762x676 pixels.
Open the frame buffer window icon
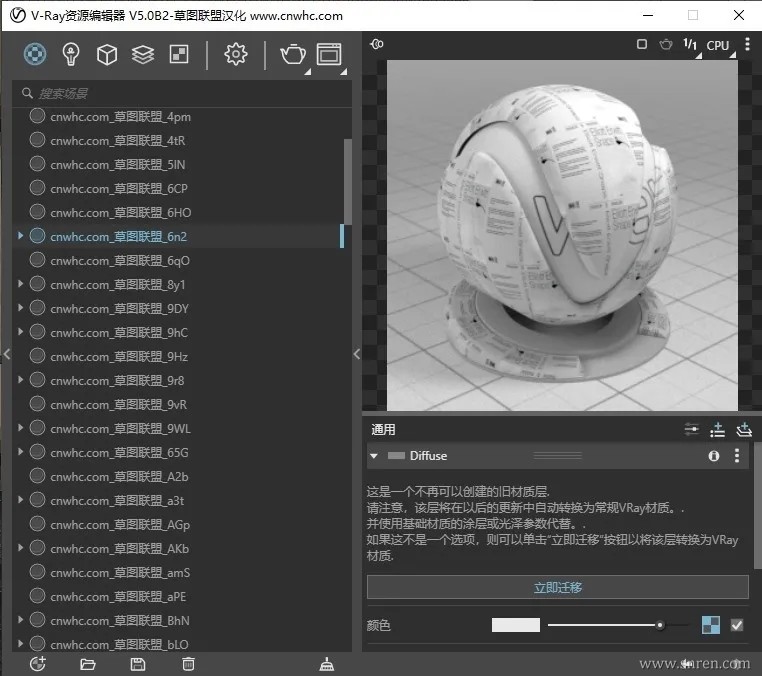click(x=329, y=54)
